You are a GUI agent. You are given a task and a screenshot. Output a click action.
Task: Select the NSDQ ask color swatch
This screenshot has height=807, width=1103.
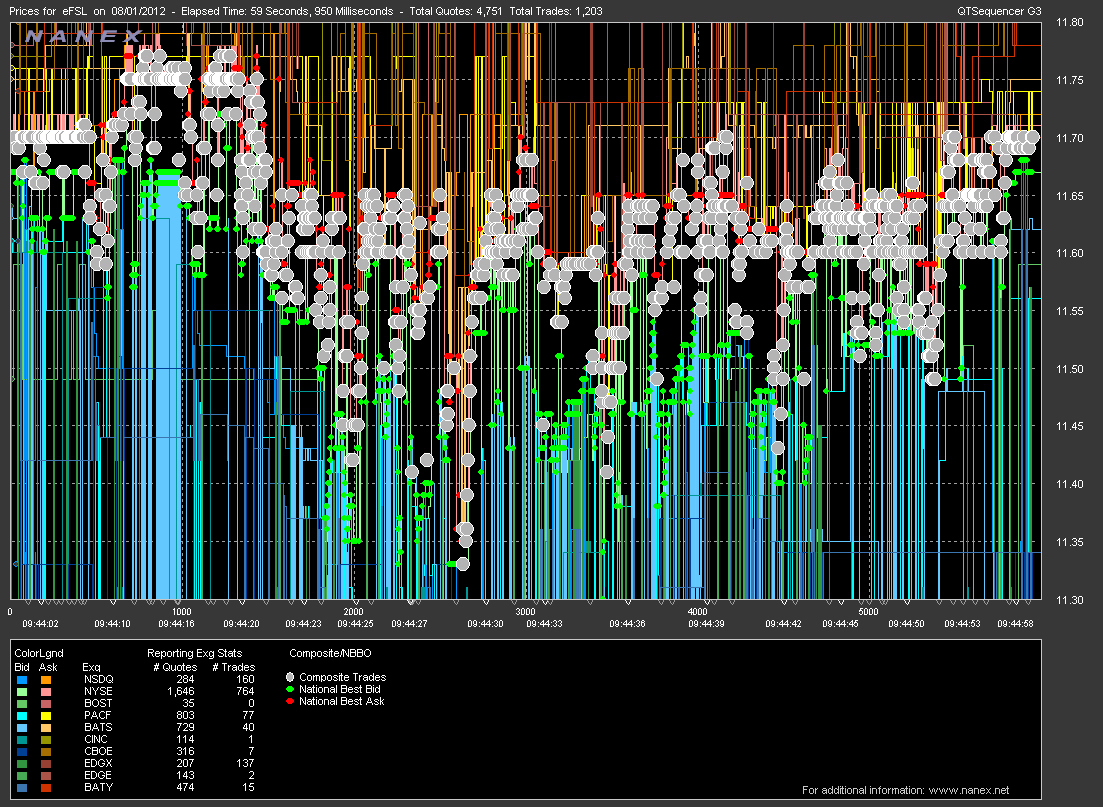coord(46,680)
